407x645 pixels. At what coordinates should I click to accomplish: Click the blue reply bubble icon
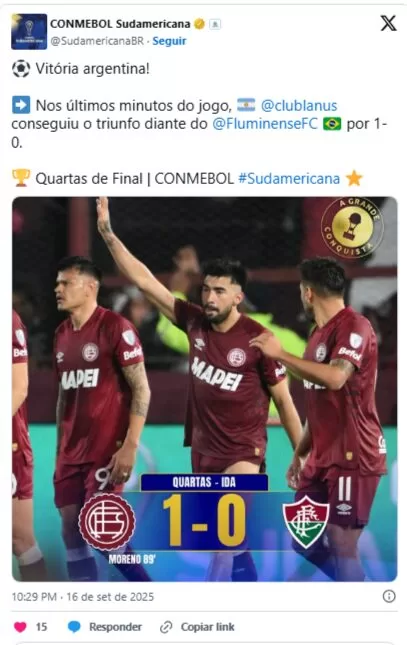(74, 627)
